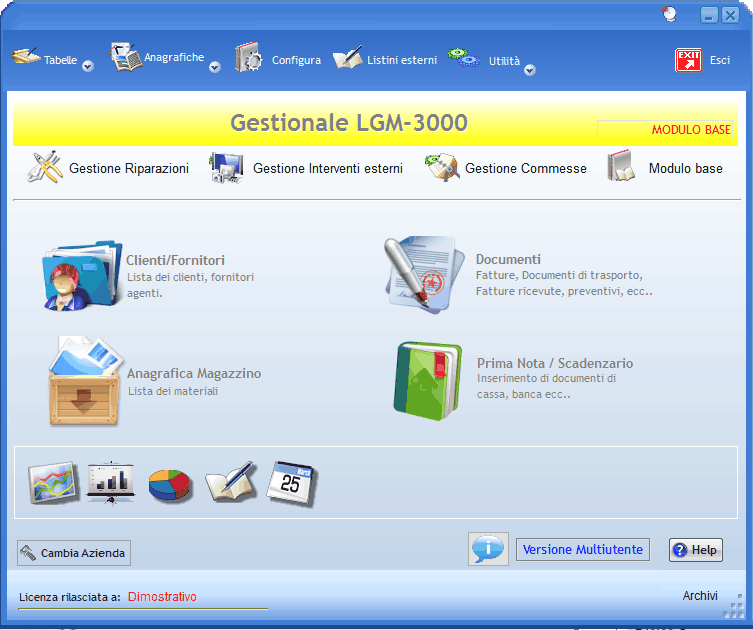Click the Documenti heading
The width and height of the screenshot is (753, 630).
[508, 259]
